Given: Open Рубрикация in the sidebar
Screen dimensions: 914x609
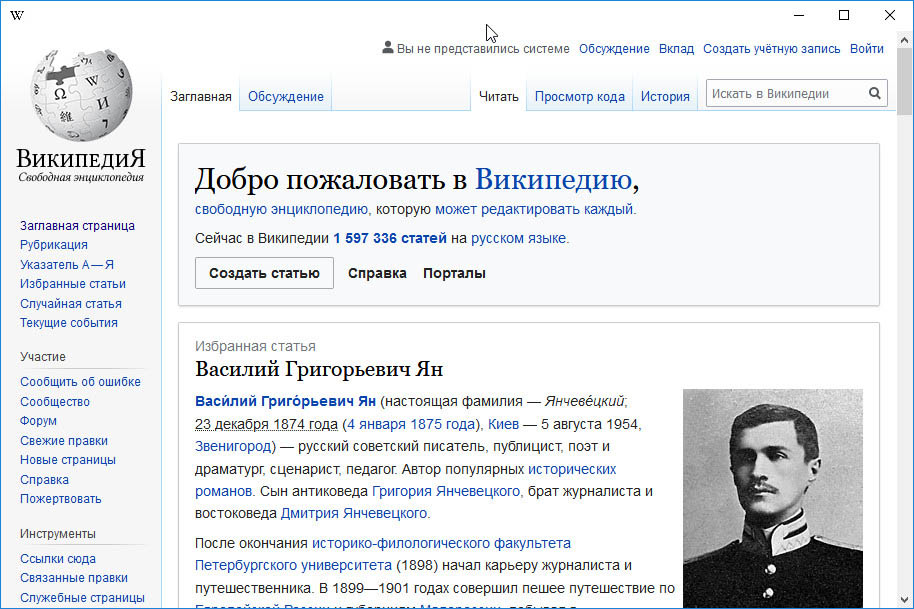Looking at the screenshot, I should 54,245.
